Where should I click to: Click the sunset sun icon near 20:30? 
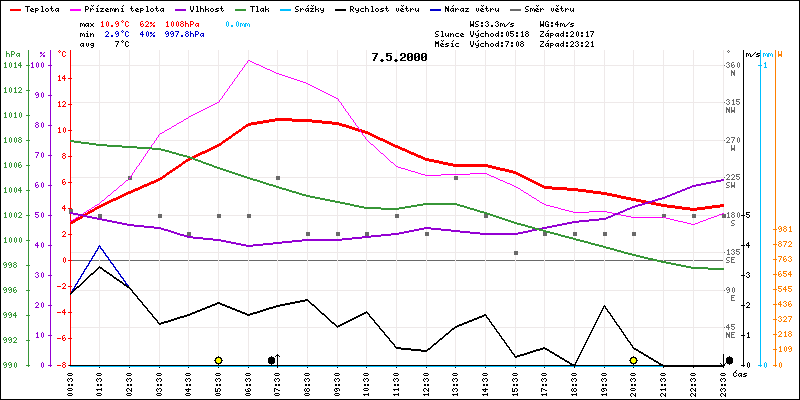633,360
